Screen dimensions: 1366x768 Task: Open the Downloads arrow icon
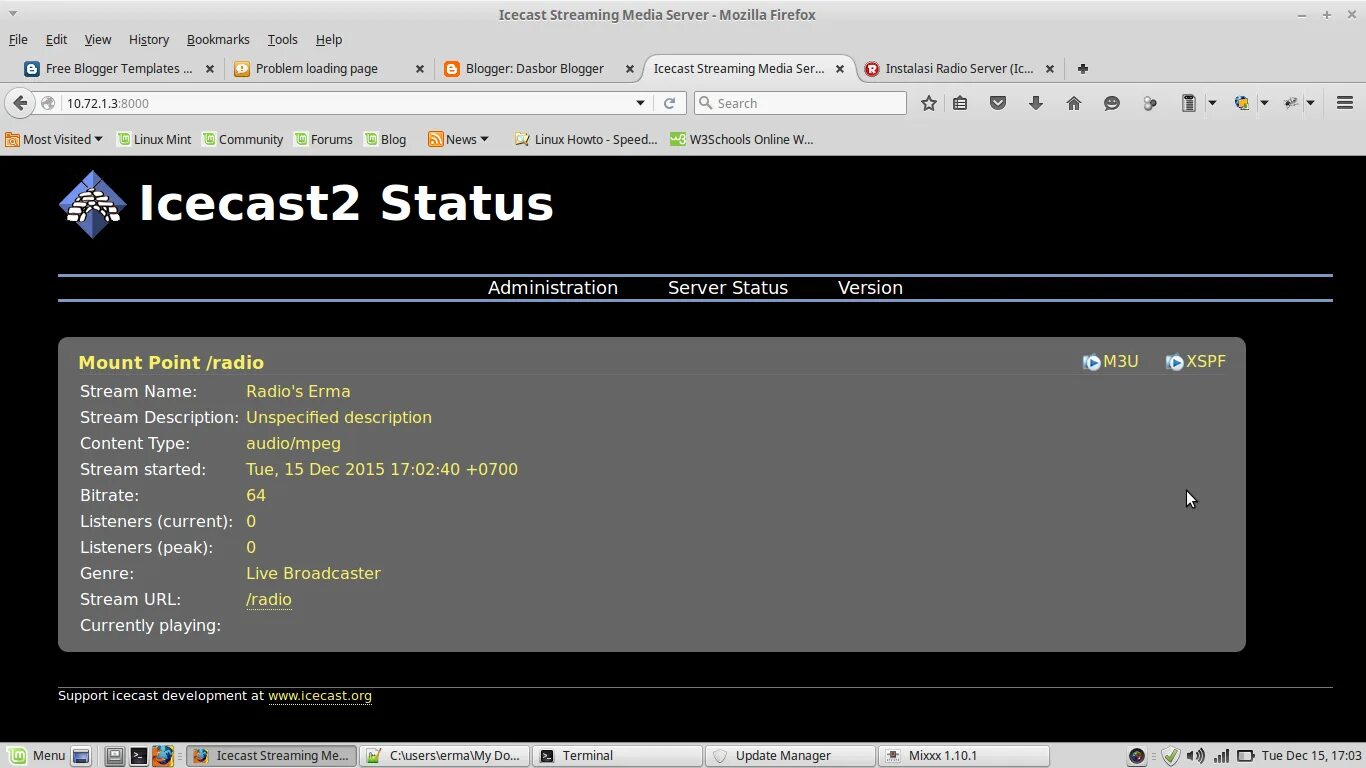(1036, 103)
